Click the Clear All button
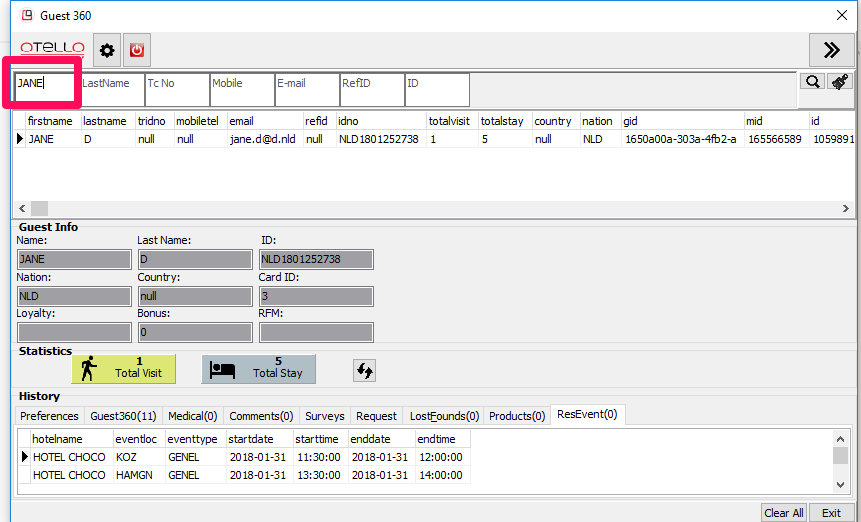This screenshot has width=861, height=522. click(x=784, y=513)
